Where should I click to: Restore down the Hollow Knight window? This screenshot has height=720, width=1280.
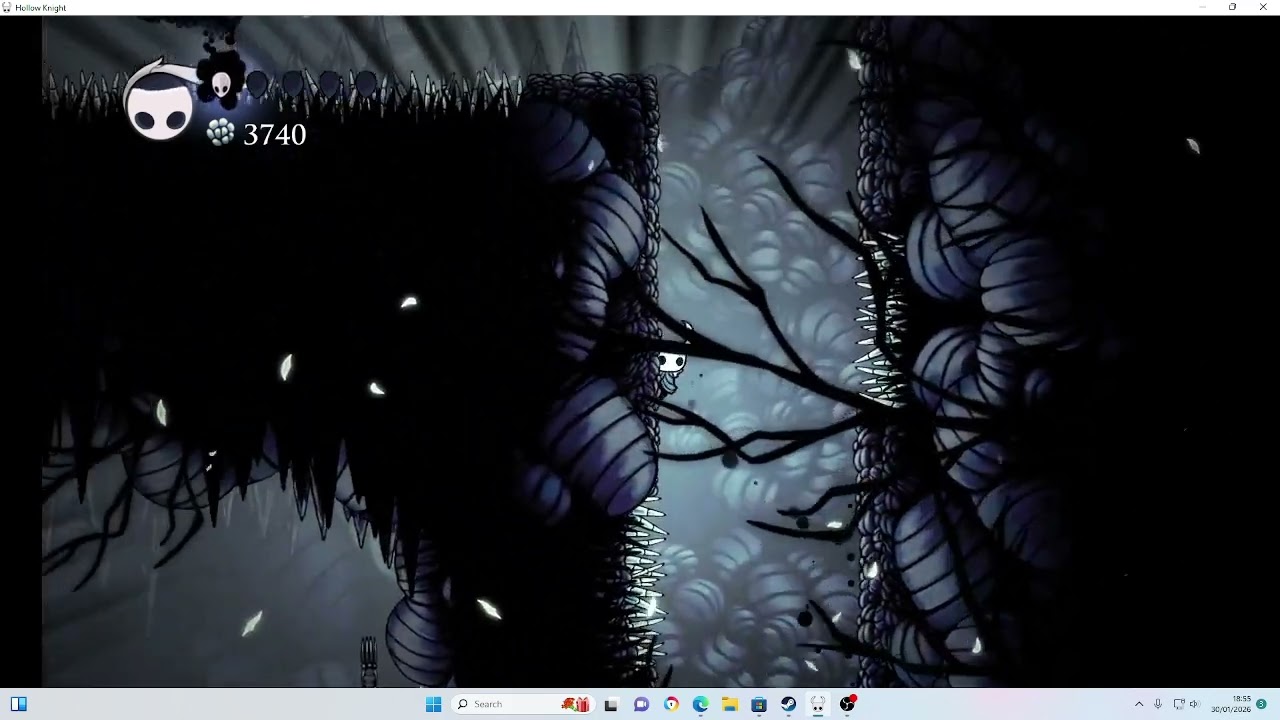coord(1232,7)
